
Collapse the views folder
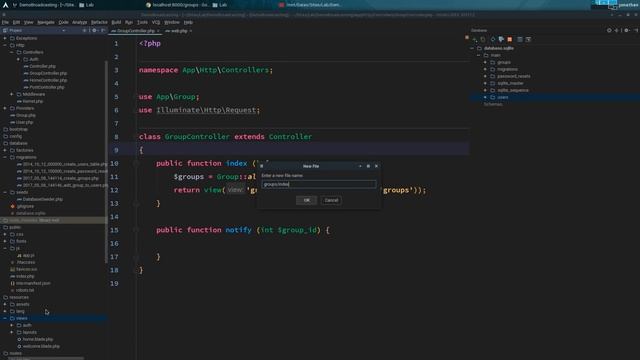click(x=5, y=318)
